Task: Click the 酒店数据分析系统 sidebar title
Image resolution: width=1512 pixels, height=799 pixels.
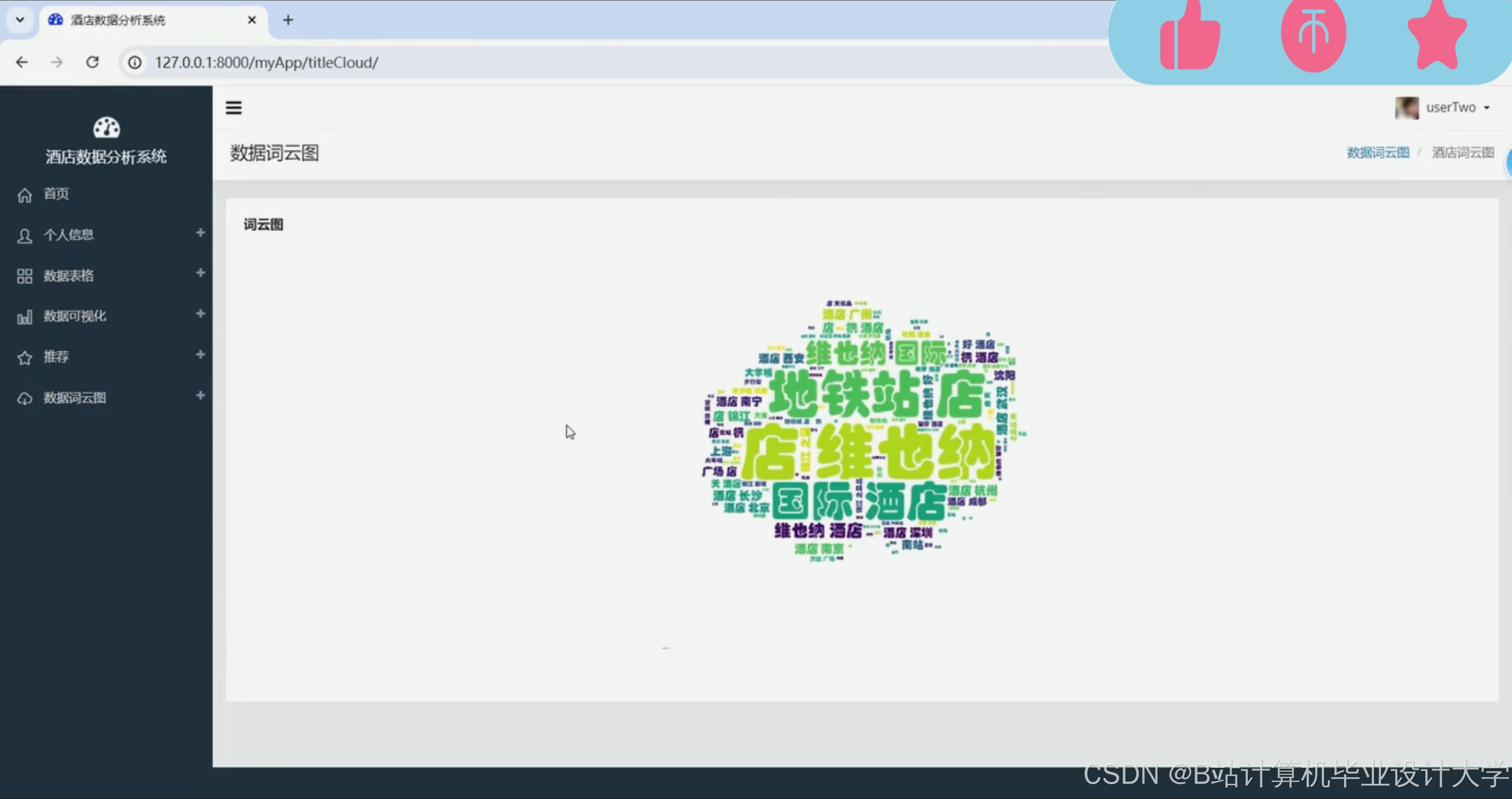Action: [x=106, y=157]
